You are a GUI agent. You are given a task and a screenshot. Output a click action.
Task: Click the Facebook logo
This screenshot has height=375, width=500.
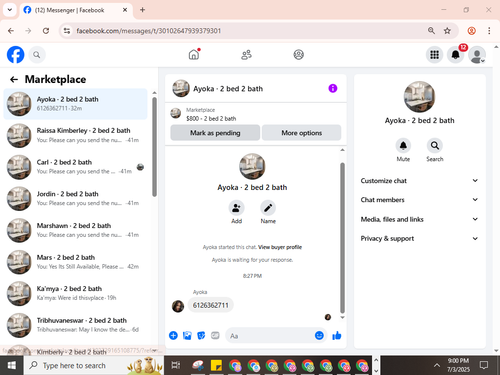click(16, 55)
